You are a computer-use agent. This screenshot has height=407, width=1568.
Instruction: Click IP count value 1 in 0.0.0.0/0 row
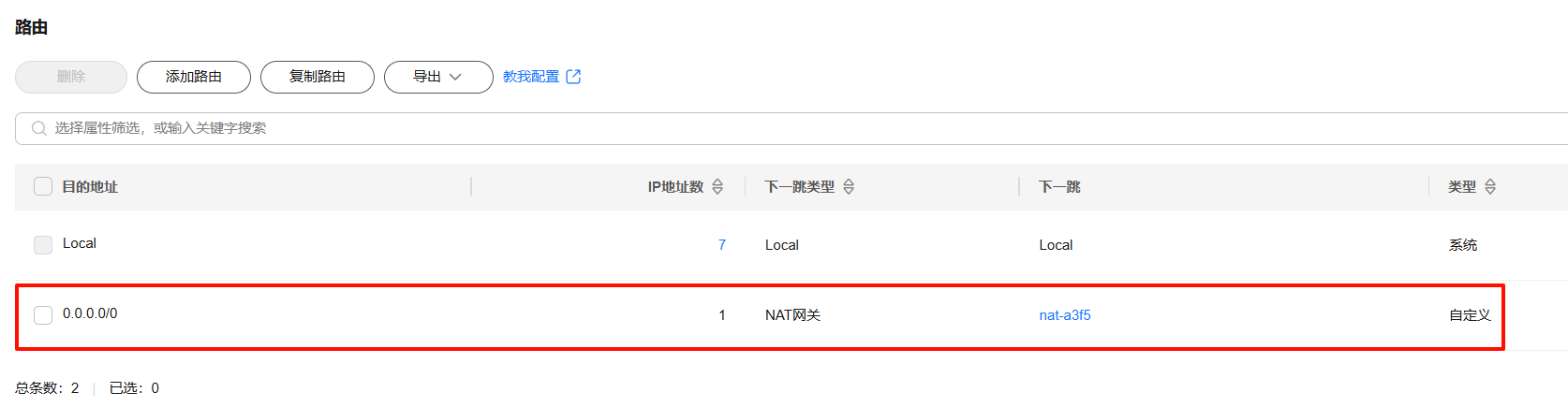pyautogui.click(x=722, y=315)
